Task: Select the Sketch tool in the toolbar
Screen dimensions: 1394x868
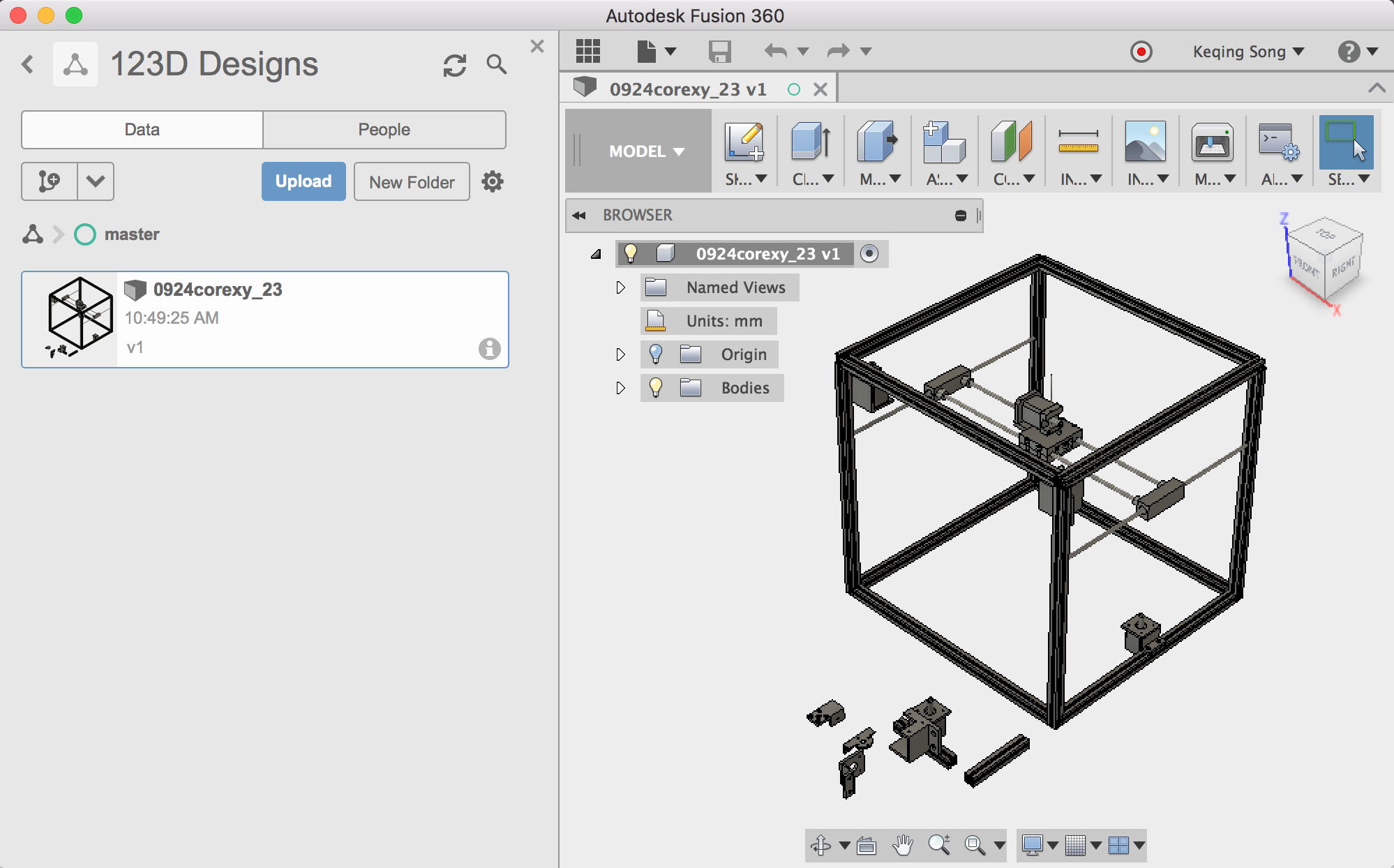Action: (x=744, y=144)
